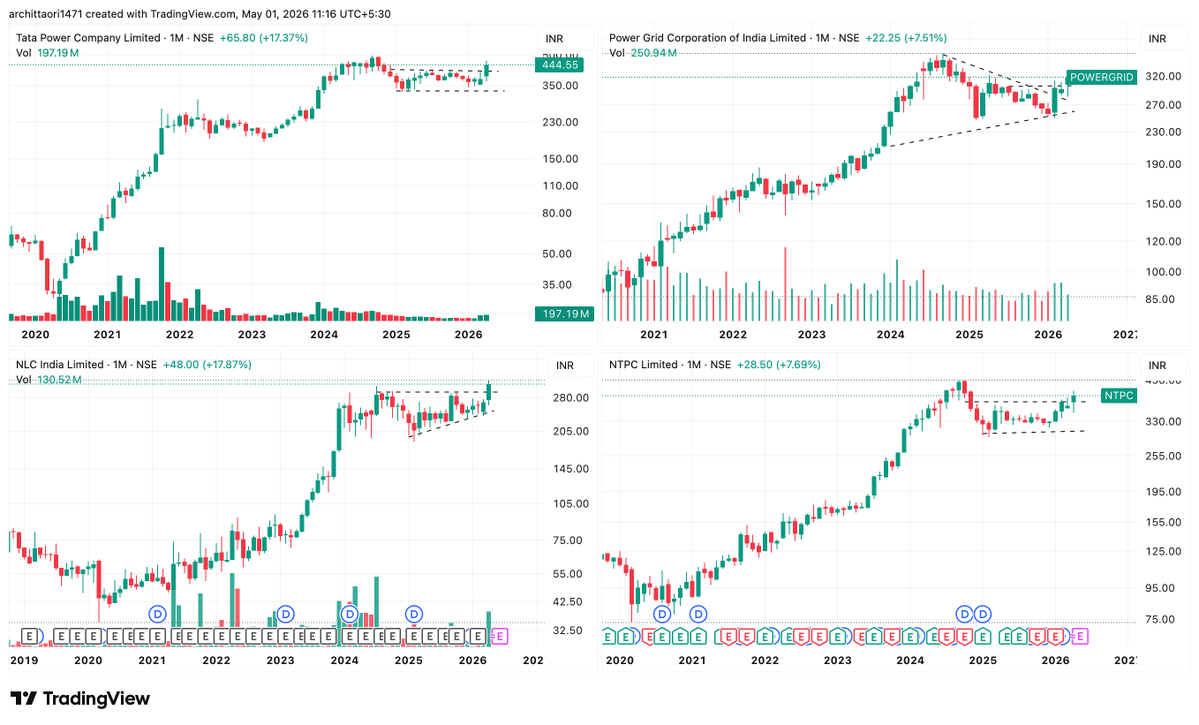Click the Vol 197.19 M text on Tata Power chart

click(x=47, y=53)
